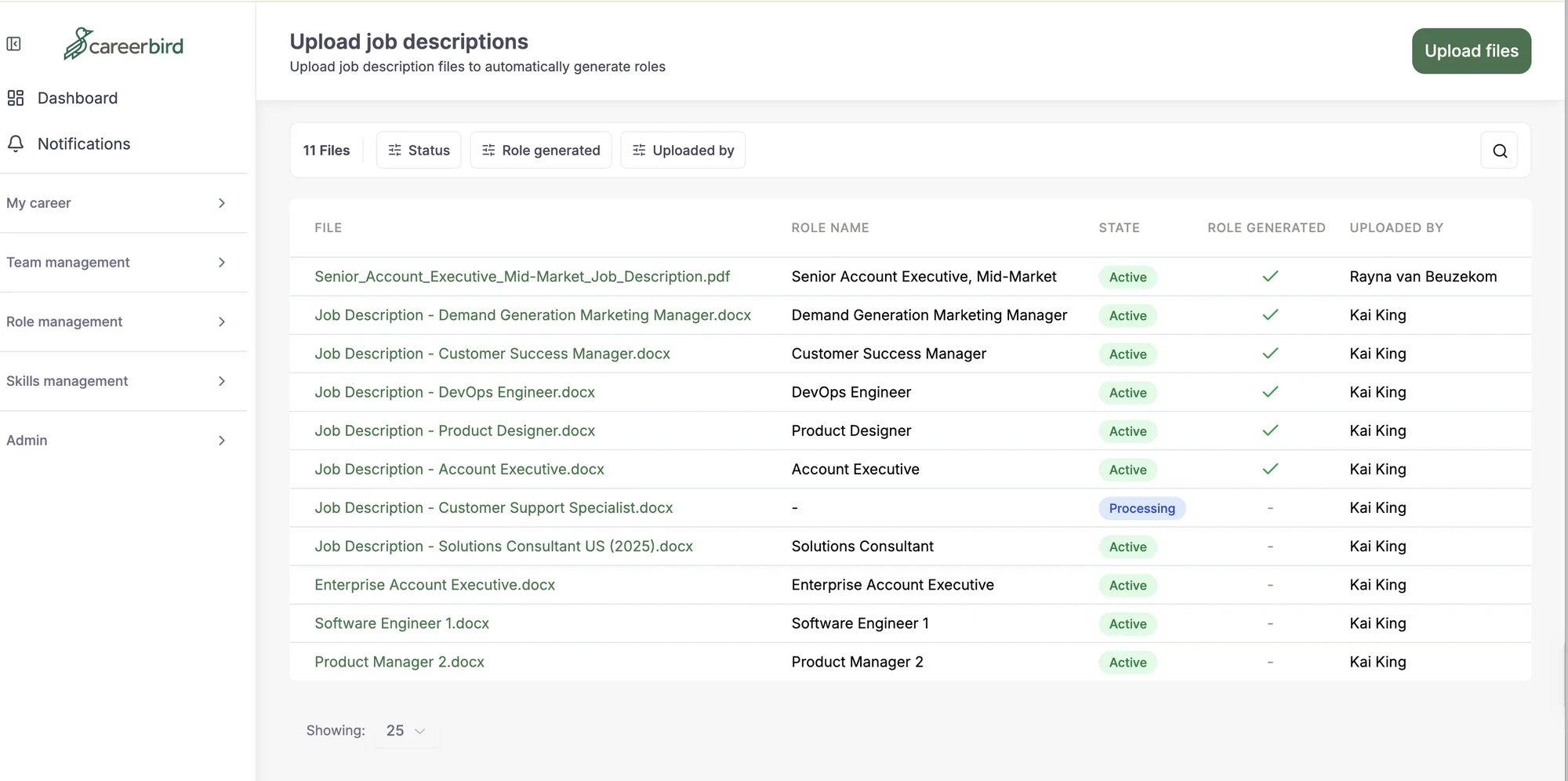Image resolution: width=1568 pixels, height=781 pixels.
Task: Open Software Engineer 1.docx file link
Action: click(x=401, y=623)
